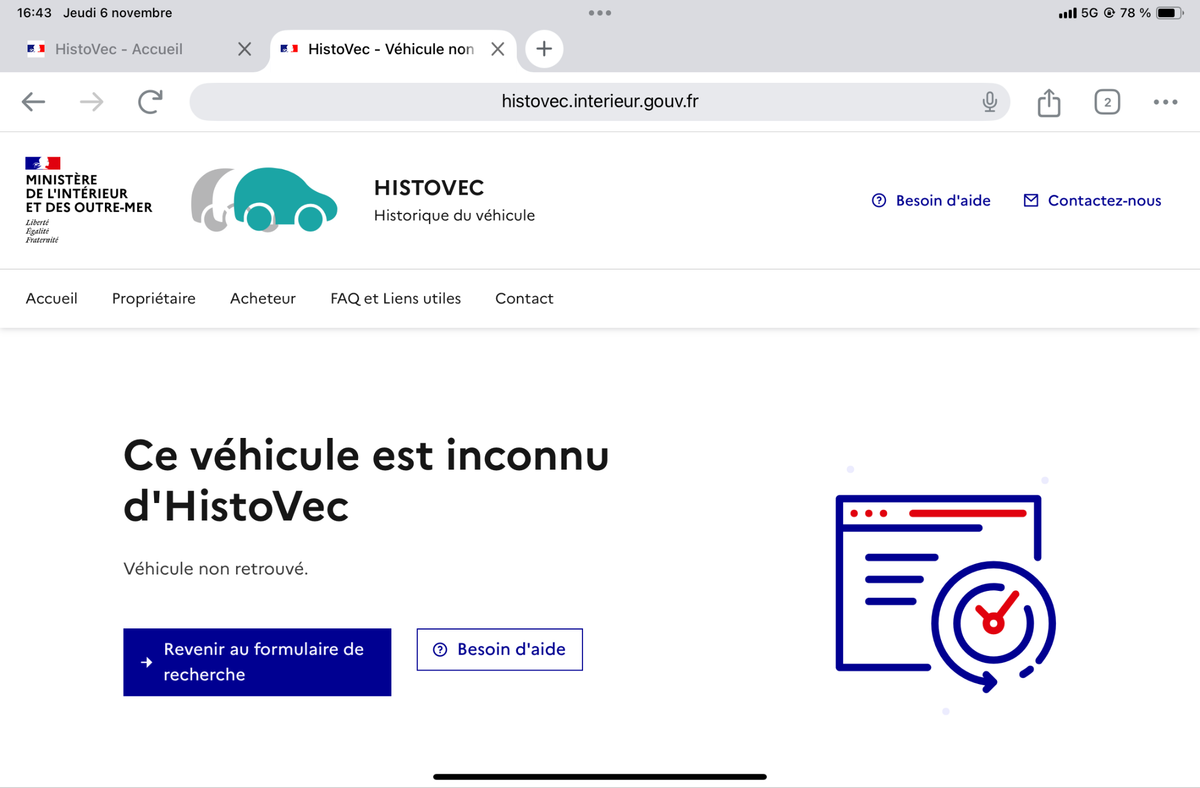Viewport: 1200px width, 788px height.
Task: Tap the browser back arrow
Action: click(x=34, y=102)
